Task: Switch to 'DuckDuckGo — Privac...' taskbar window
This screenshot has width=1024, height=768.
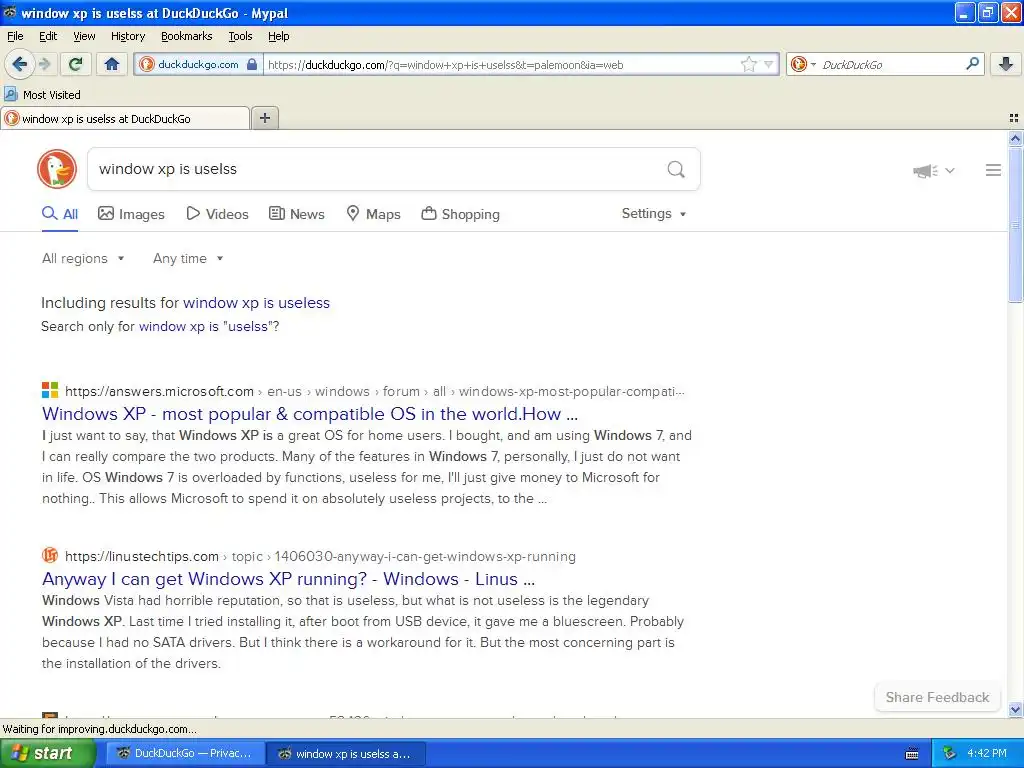Action: pos(185,754)
